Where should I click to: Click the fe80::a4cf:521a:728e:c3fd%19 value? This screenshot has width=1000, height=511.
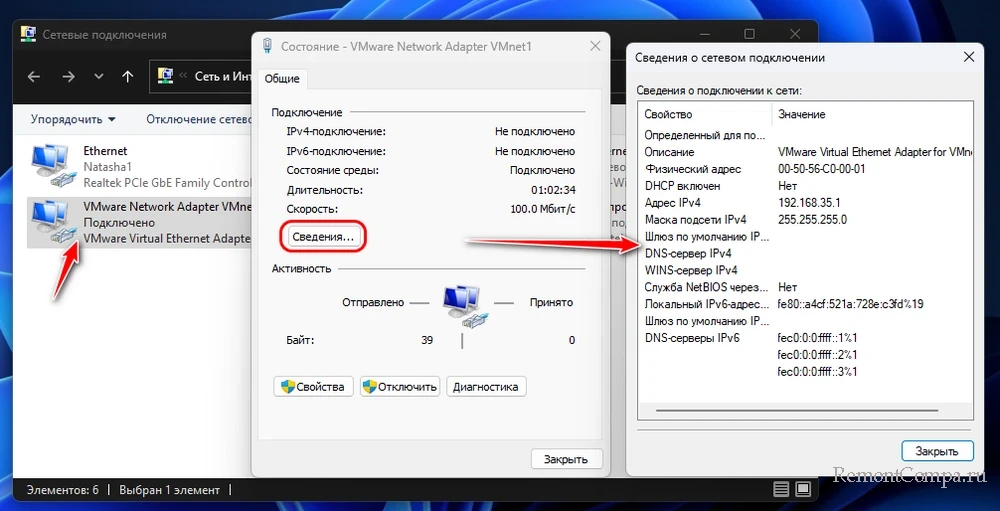coord(851,304)
